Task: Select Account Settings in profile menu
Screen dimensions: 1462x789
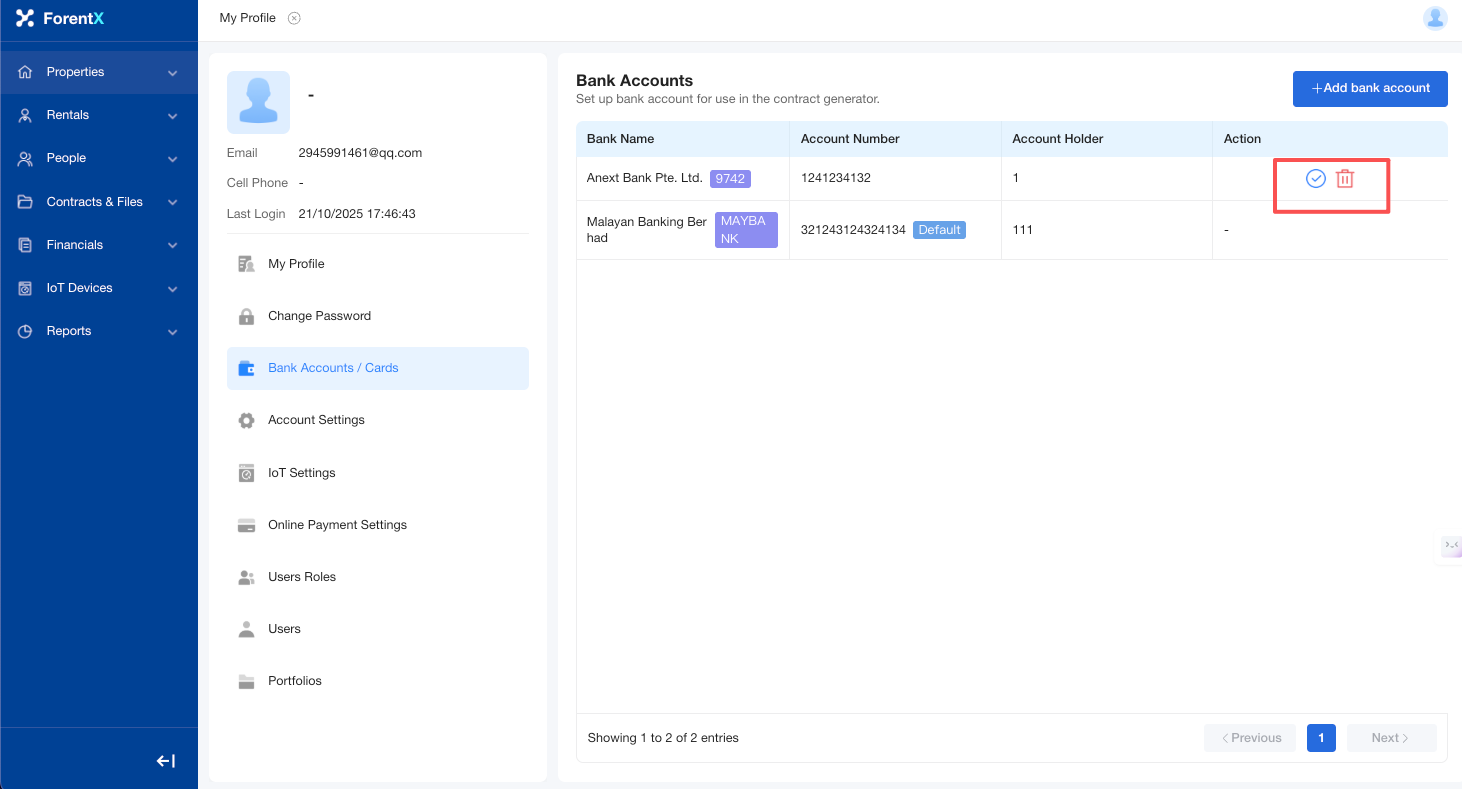Action: tap(316, 420)
